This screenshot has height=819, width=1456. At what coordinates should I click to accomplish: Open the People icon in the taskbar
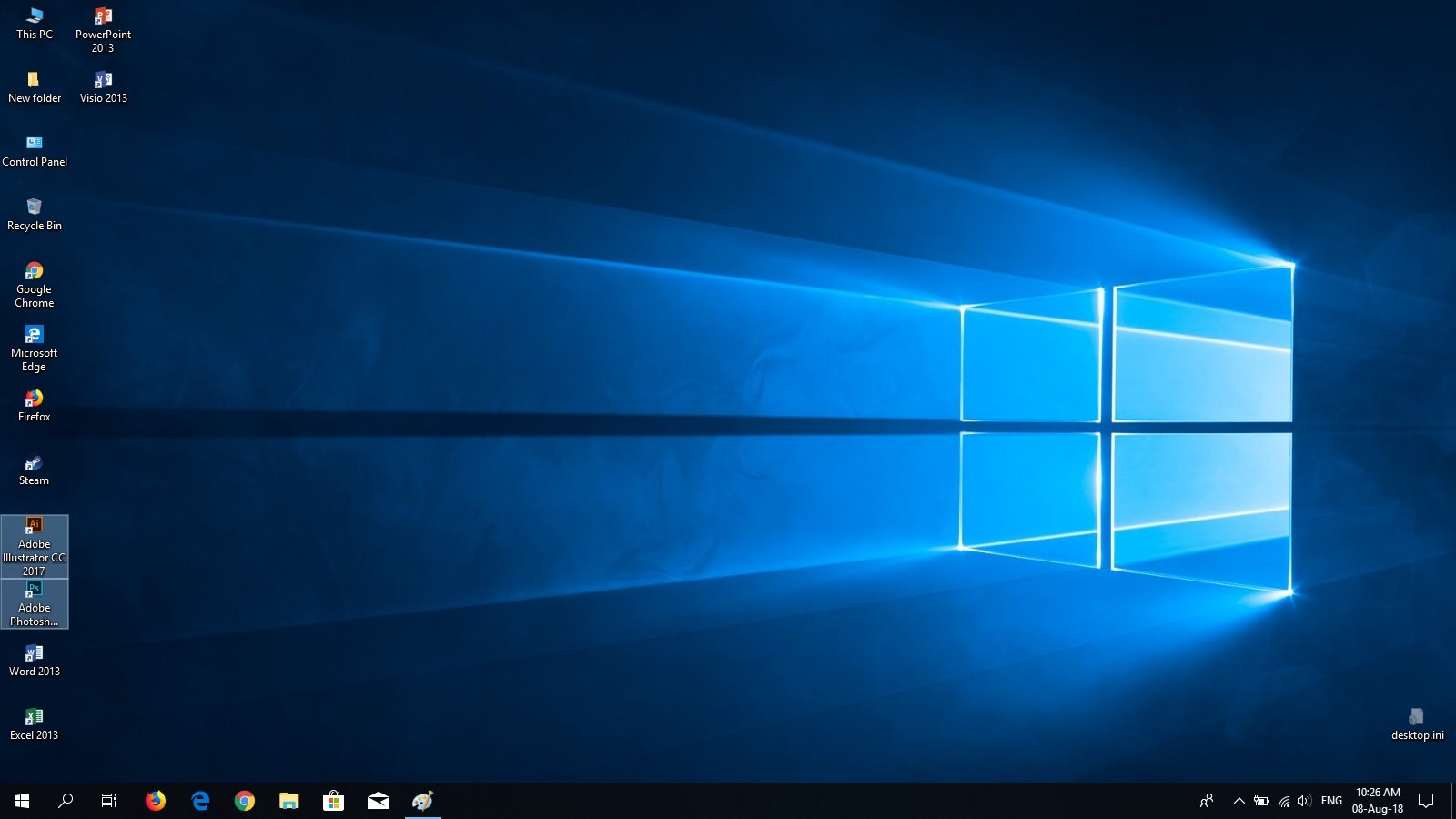pyautogui.click(x=1207, y=801)
